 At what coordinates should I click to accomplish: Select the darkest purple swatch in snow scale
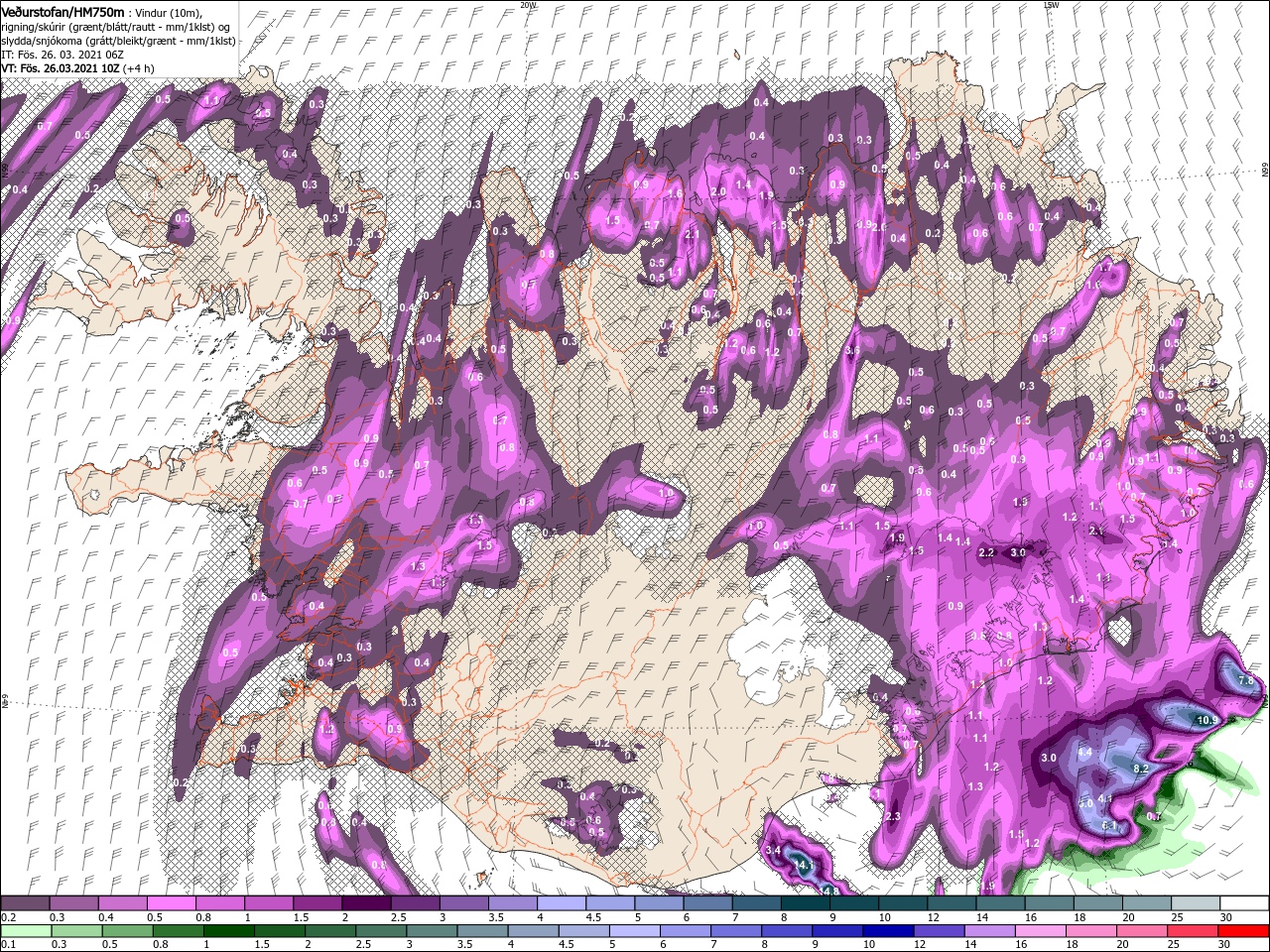tap(366, 903)
